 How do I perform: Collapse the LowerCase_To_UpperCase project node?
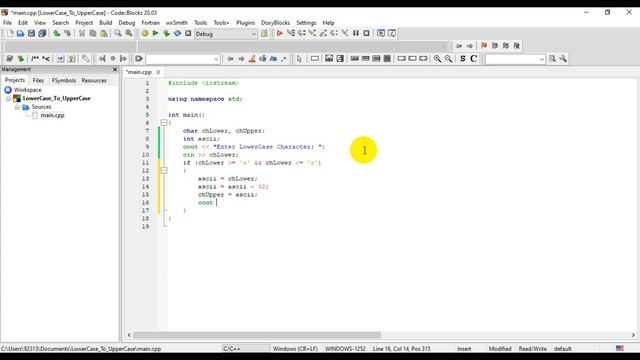pyautogui.click(x=8, y=99)
